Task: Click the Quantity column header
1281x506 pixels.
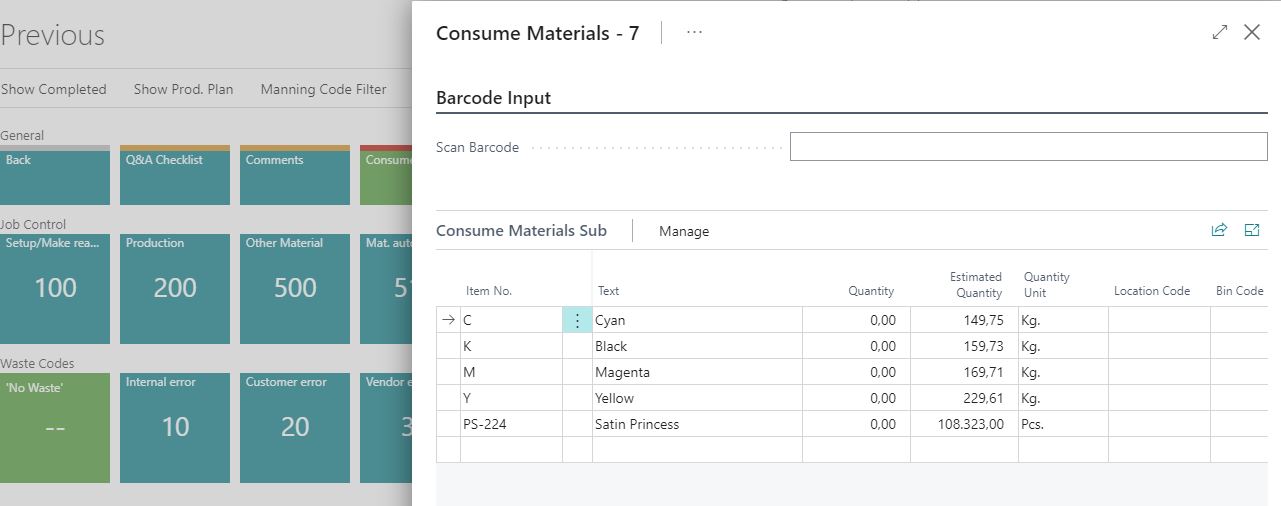Action: 871,291
